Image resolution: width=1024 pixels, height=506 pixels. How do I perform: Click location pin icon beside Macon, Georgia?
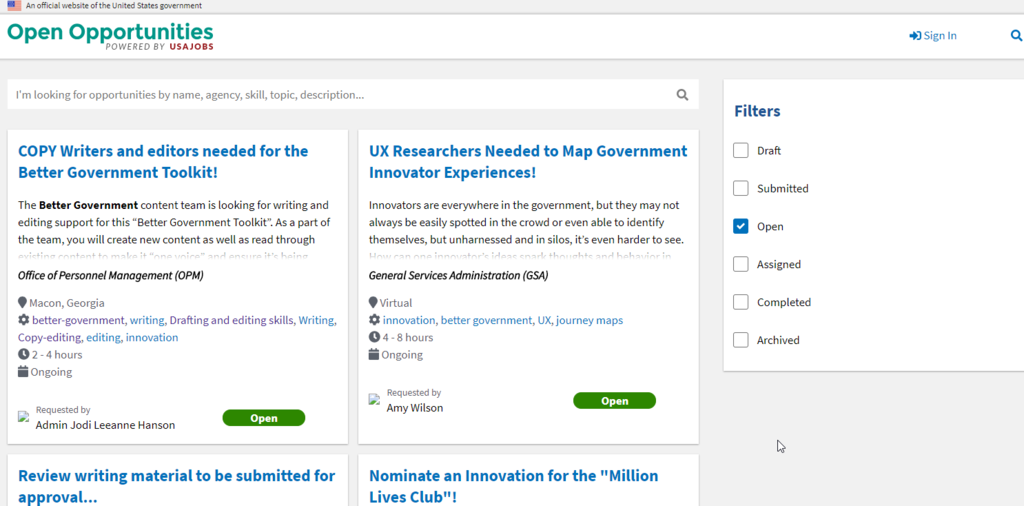click(x=23, y=303)
